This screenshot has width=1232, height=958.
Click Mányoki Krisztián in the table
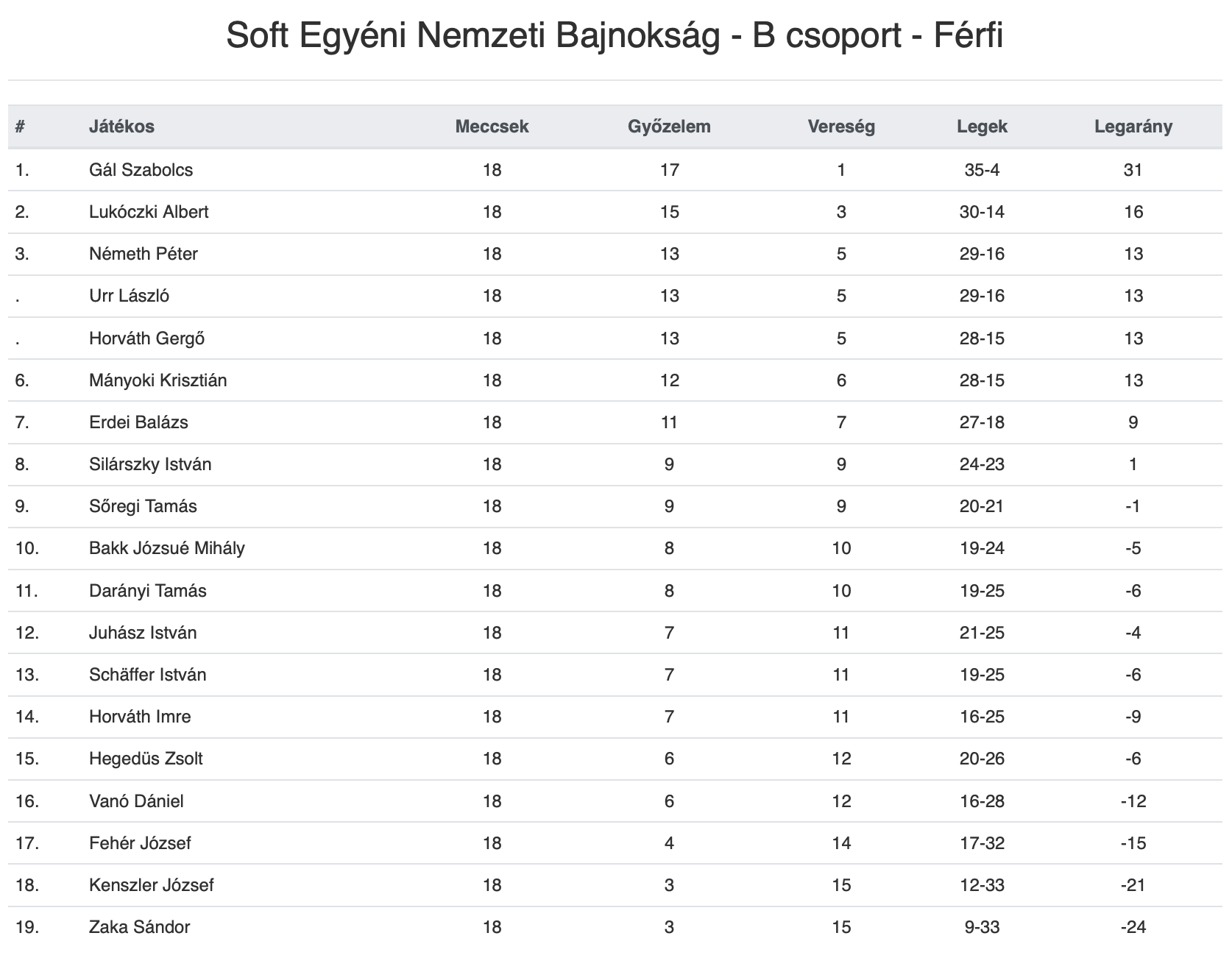pyautogui.click(x=157, y=380)
